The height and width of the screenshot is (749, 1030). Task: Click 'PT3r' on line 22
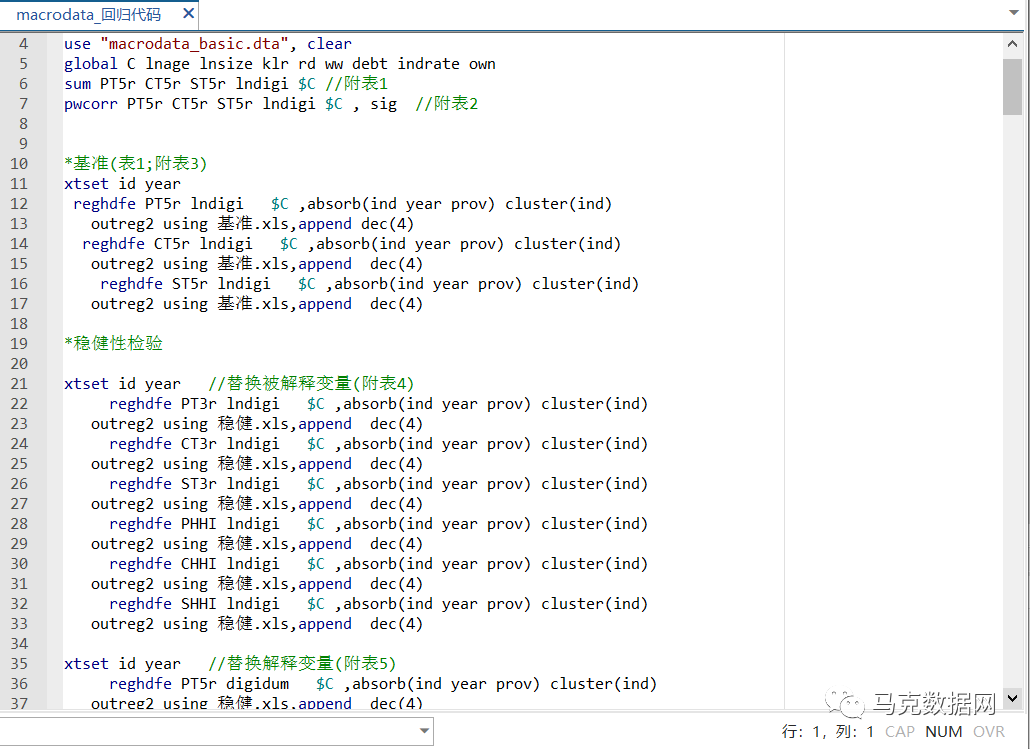coord(199,404)
